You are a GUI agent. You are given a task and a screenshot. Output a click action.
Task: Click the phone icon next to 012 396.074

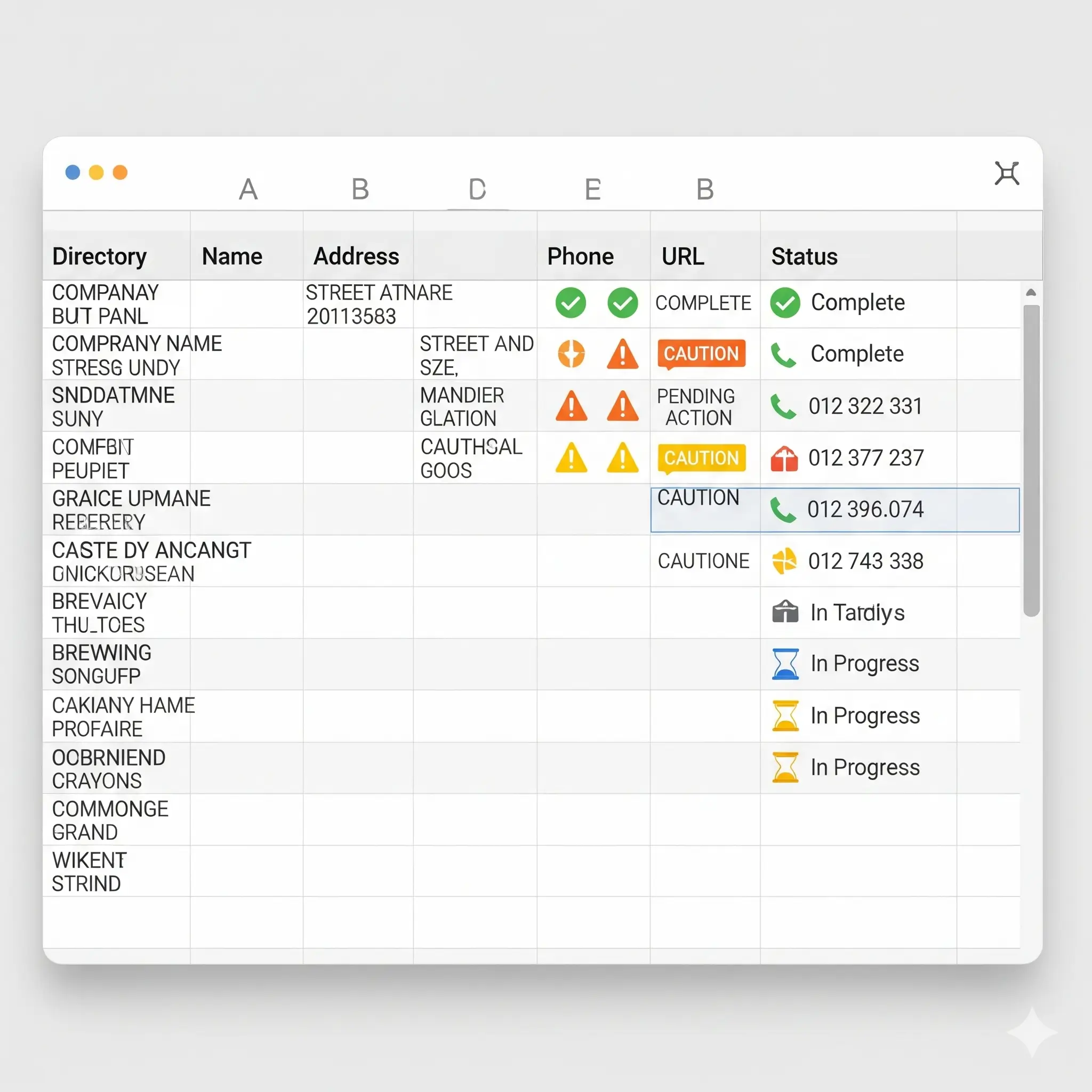coord(783,510)
